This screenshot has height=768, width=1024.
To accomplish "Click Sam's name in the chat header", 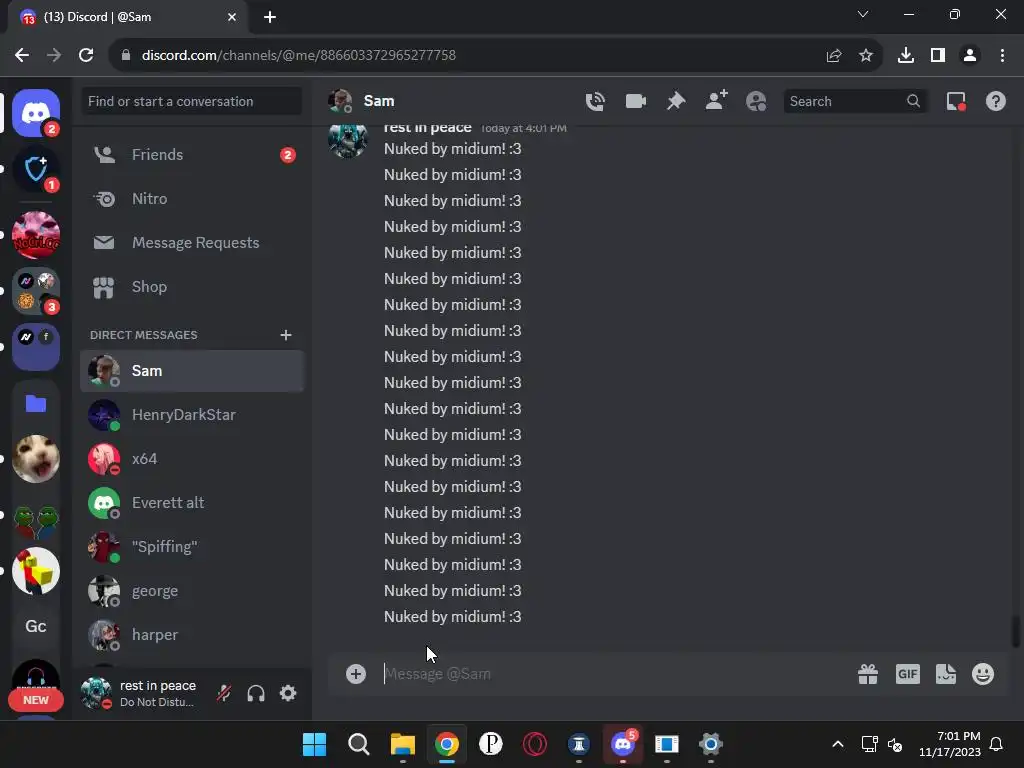I will pyautogui.click(x=379, y=101).
